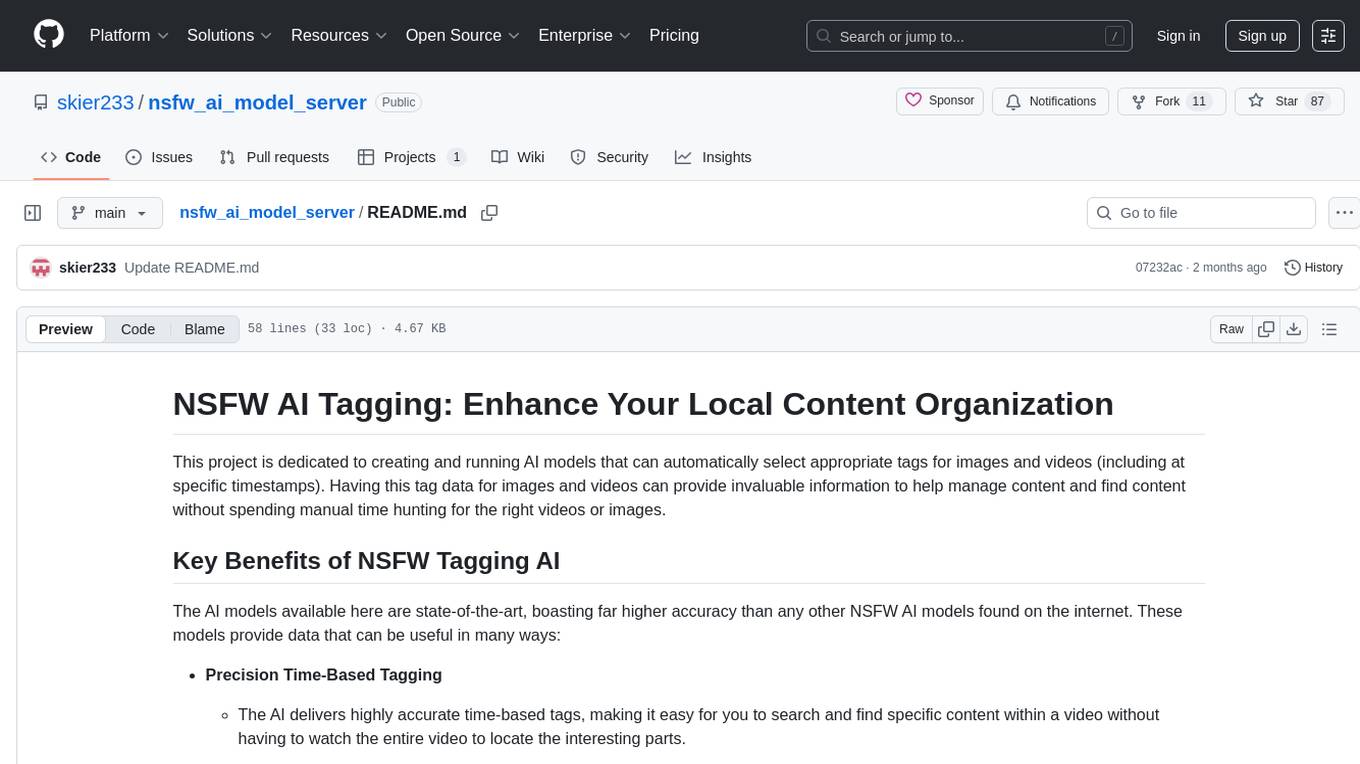Open the document outline icon
This screenshot has width=1360, height=764.
click(1329, 329)
